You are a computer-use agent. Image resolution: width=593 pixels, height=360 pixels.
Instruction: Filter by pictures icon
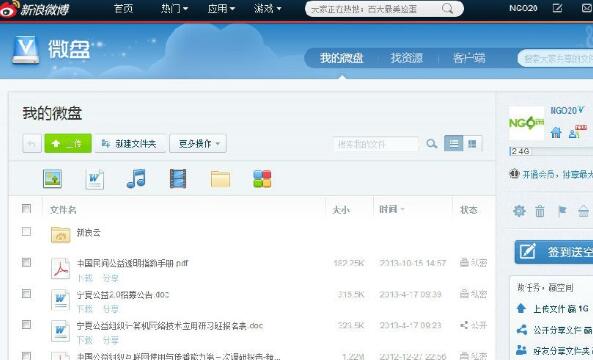52,178
